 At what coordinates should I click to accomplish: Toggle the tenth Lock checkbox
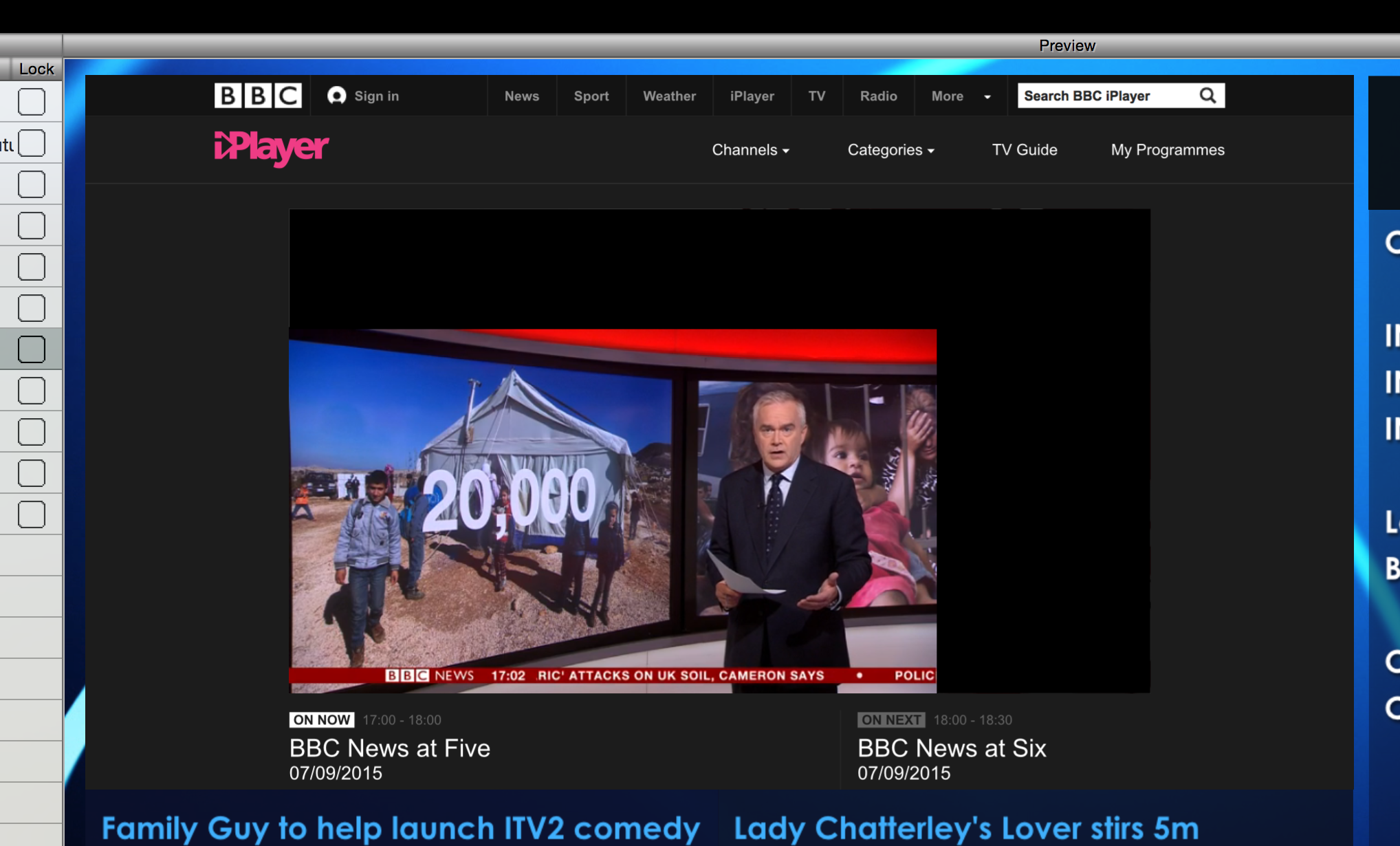pyautogui.click(x=32, y=473)
